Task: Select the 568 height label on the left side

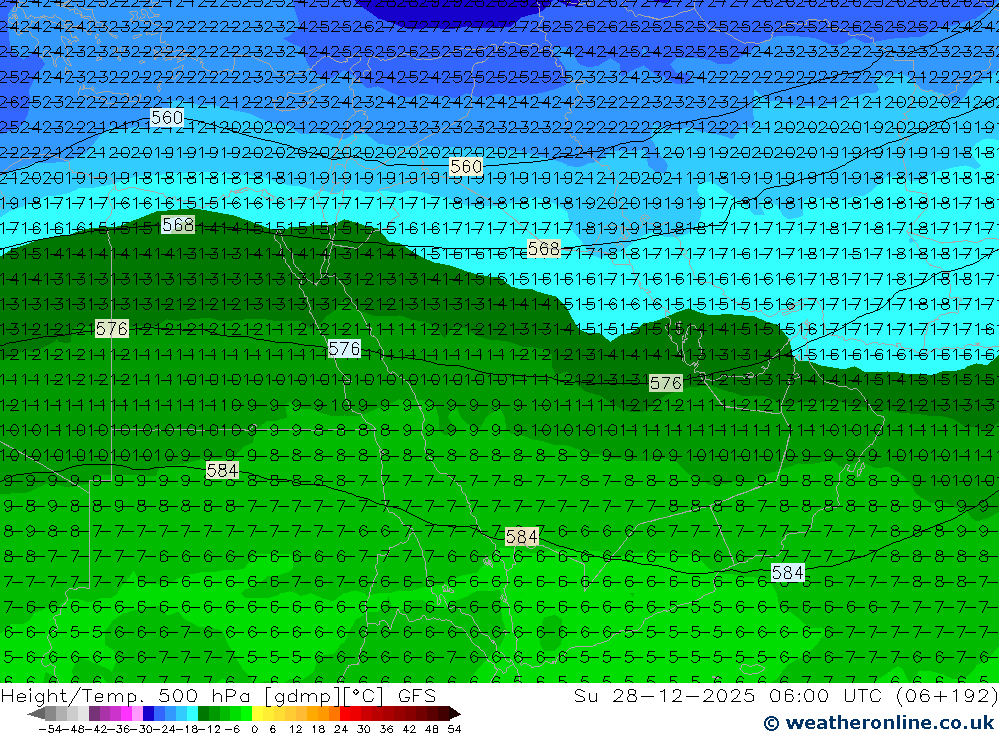Action: click(x=178, y=225)
